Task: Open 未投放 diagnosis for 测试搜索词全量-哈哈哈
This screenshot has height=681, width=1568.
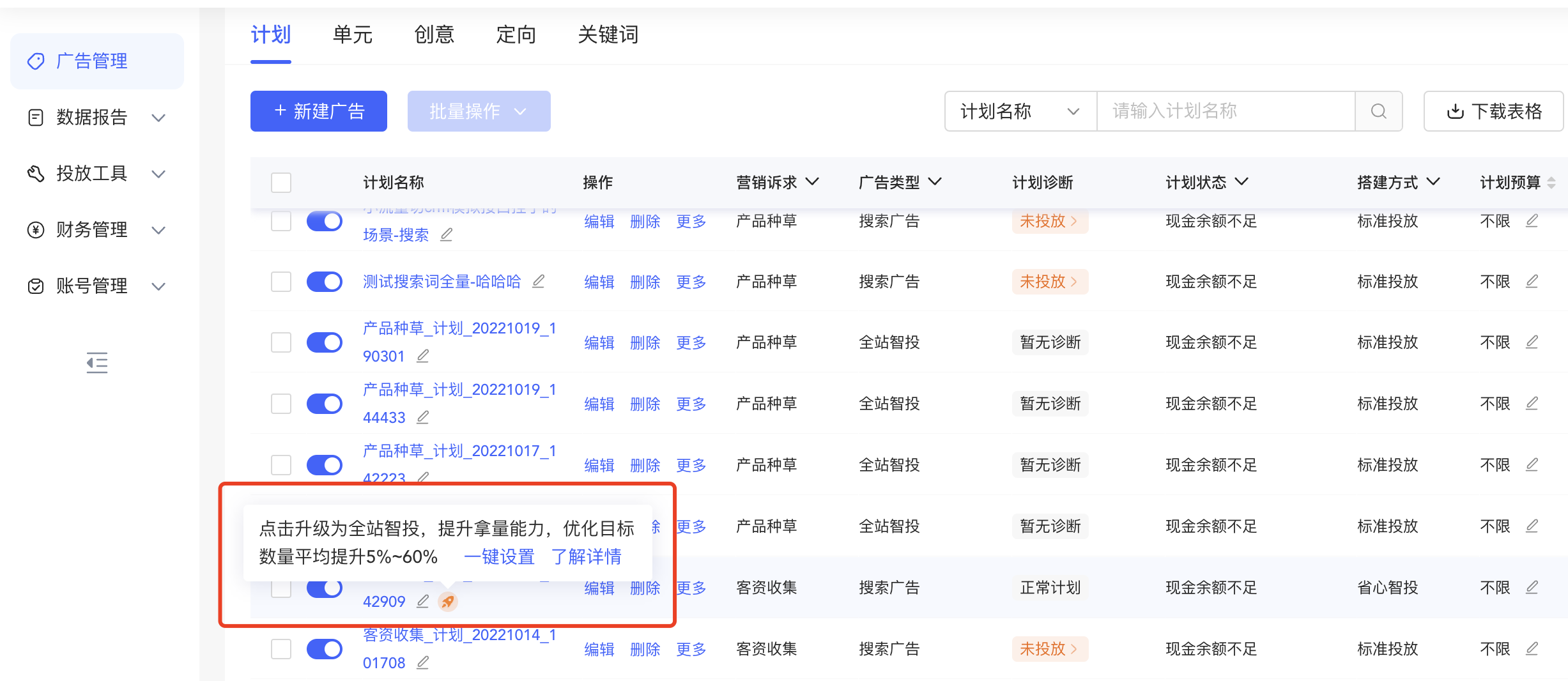Action: click(1050, 282)
